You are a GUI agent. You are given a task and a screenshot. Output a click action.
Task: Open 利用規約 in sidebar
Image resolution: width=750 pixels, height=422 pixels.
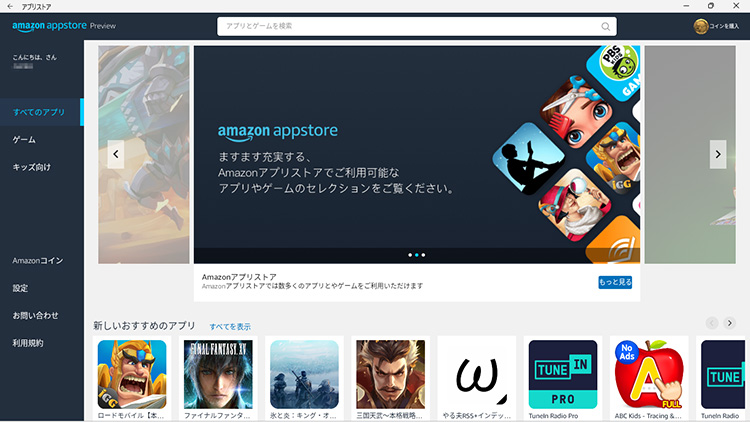(x=28, y=343)
